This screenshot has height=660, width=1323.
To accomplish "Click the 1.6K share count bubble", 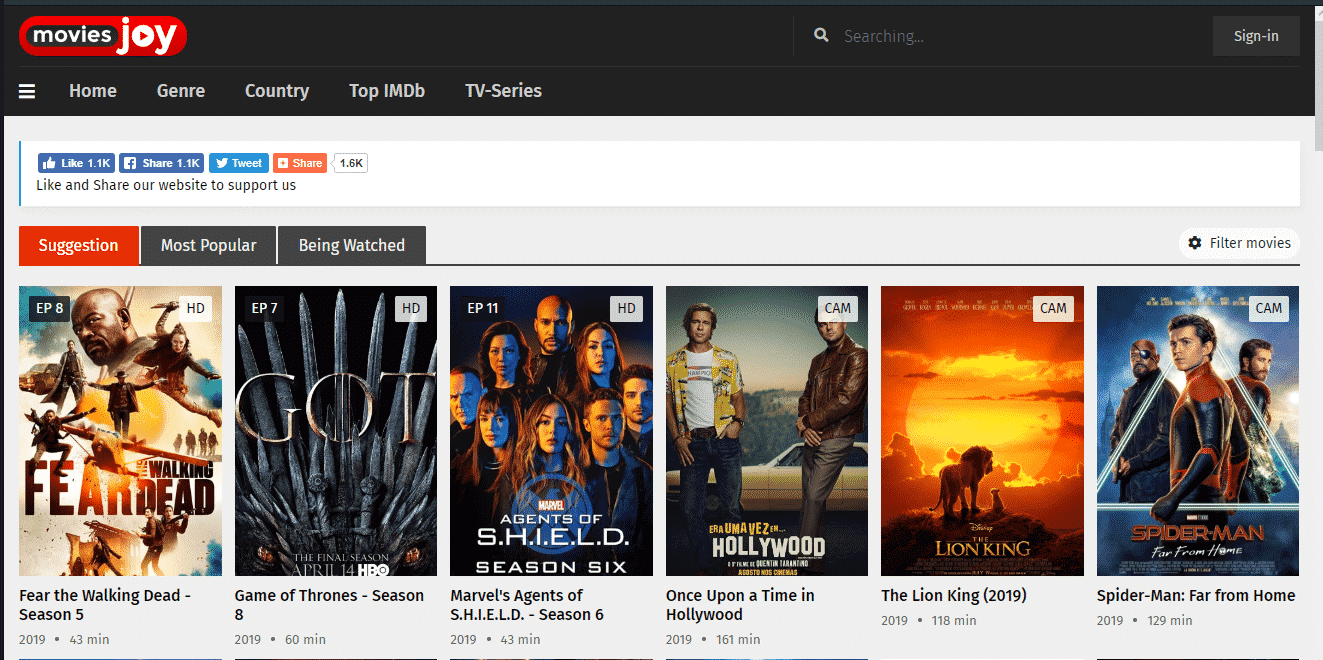I will point(352,163).
